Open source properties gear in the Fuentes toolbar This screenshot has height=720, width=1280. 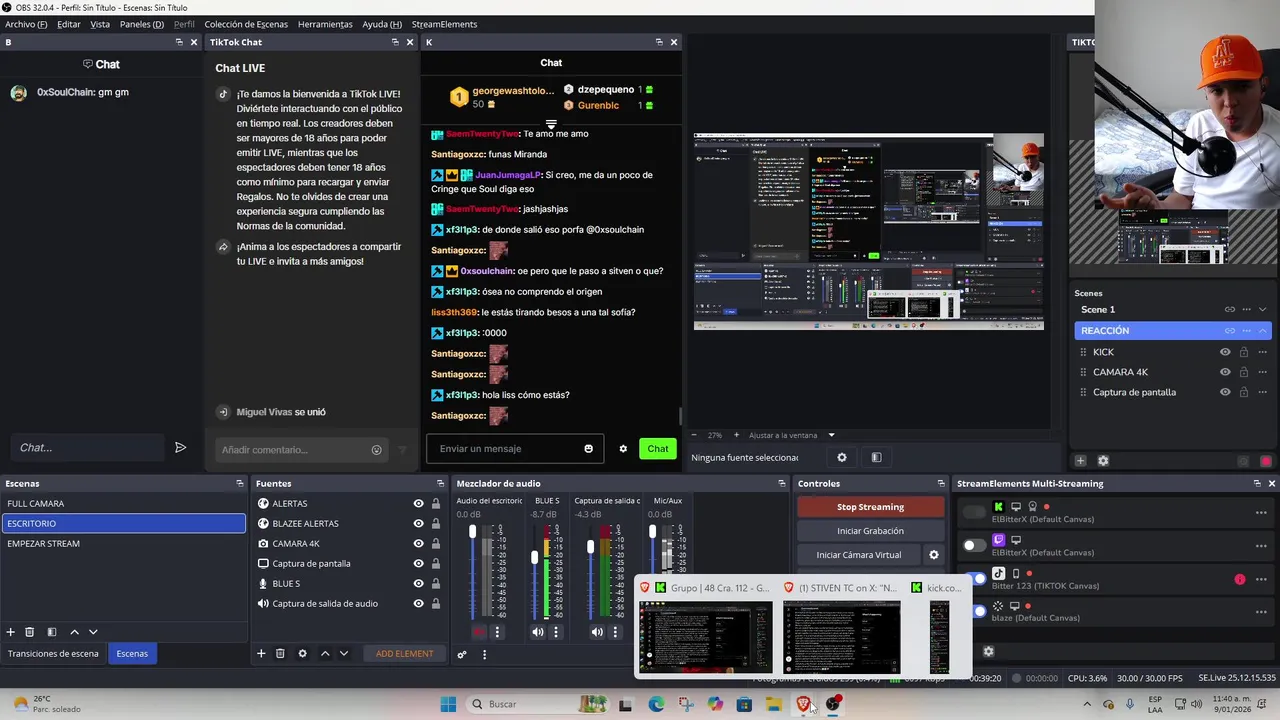pos(302,654)
